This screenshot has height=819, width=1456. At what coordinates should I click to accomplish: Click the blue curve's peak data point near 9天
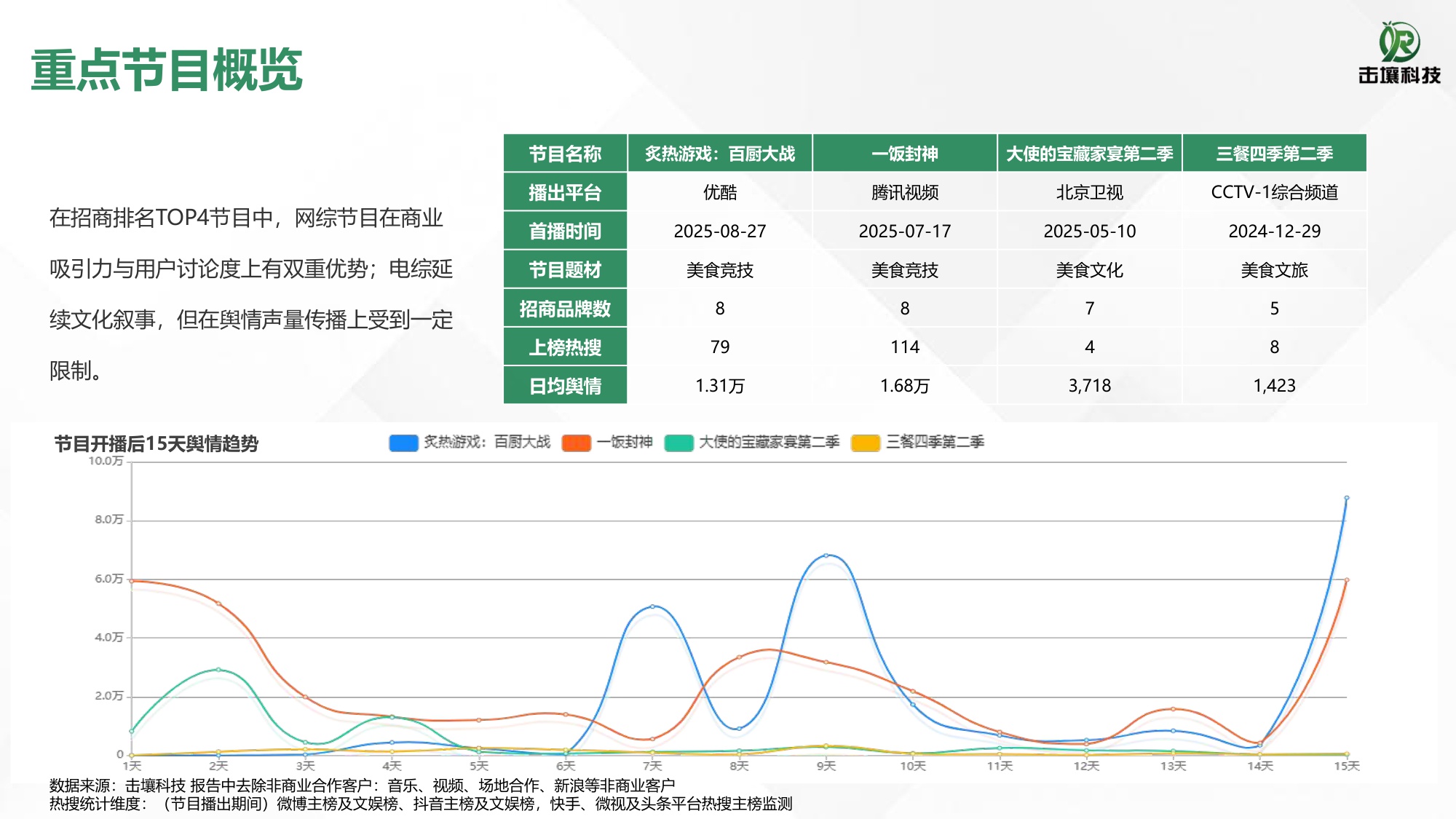point(826,555)
